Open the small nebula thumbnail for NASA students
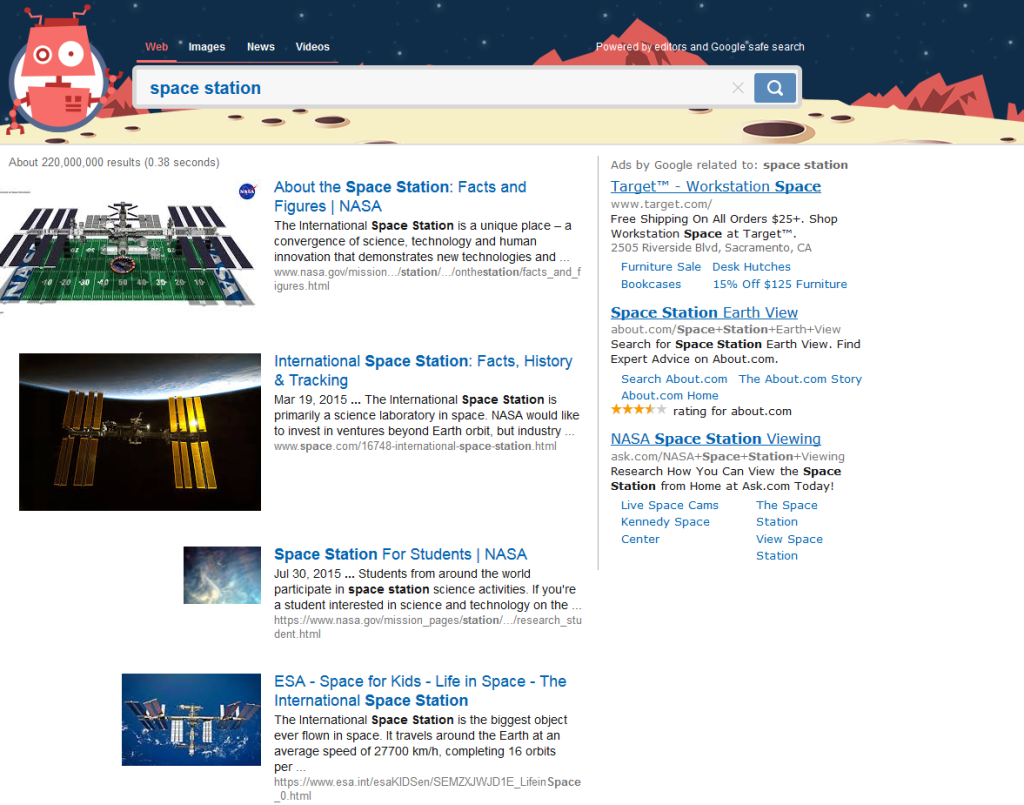This screenshot has width=1024, height=805. pyautogui.click(x=222, y=575)
